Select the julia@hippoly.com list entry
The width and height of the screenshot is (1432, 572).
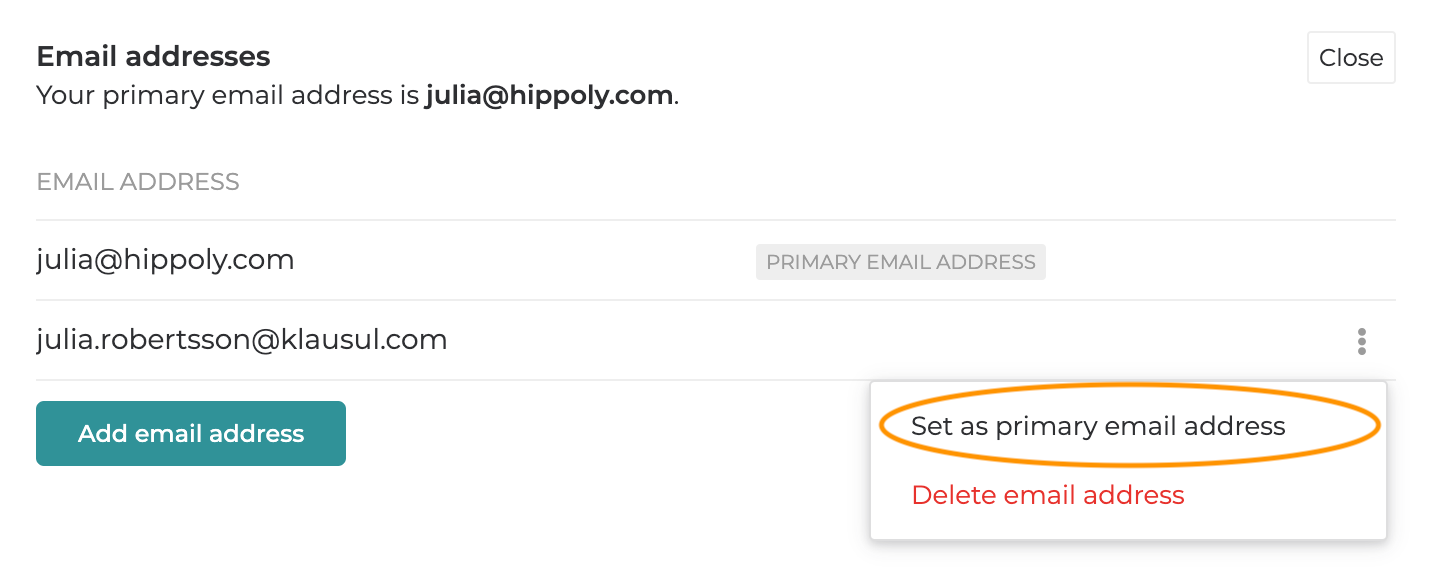pyautogui.click(x=166, y=261)
